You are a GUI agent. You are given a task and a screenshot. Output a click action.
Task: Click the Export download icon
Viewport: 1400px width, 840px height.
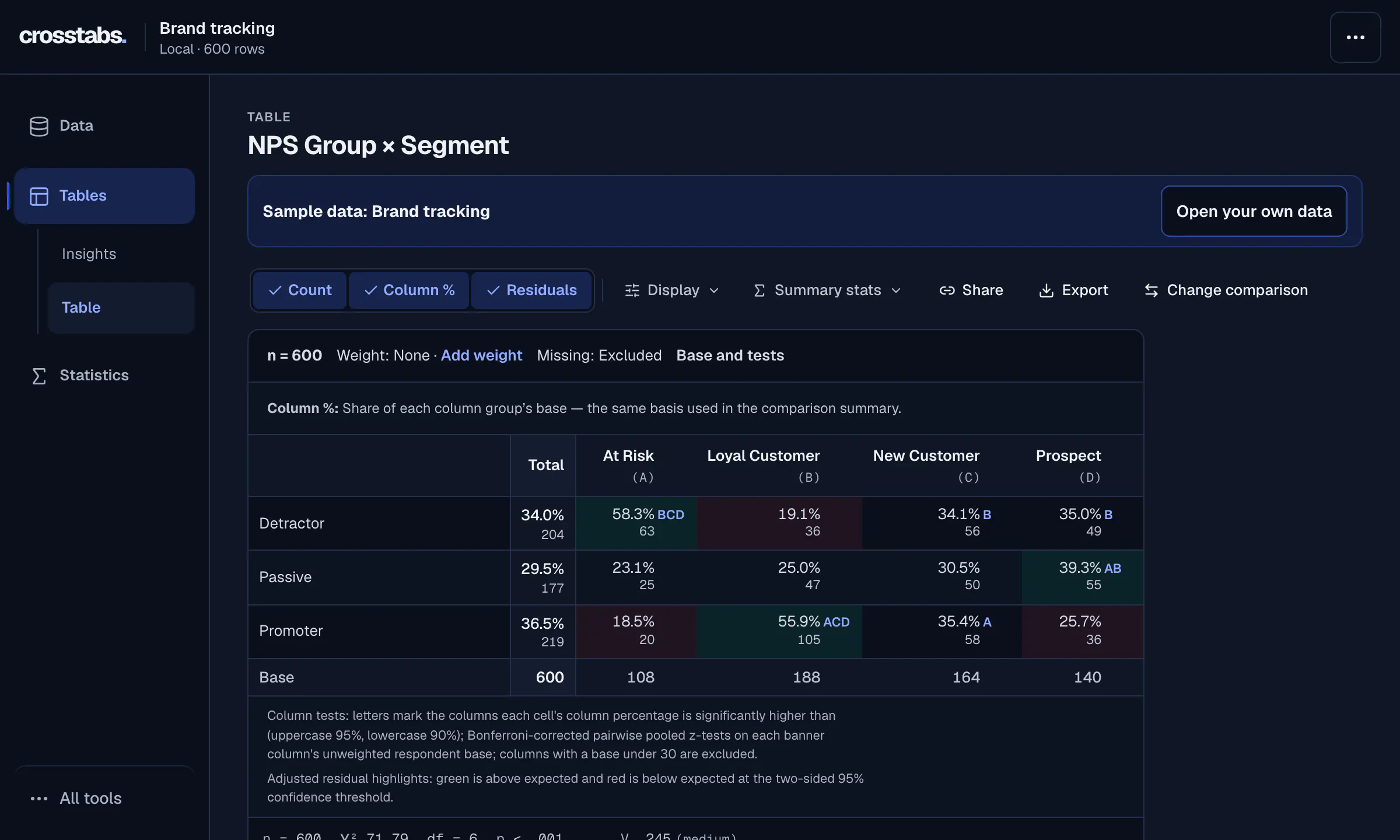coord(1046,290)
